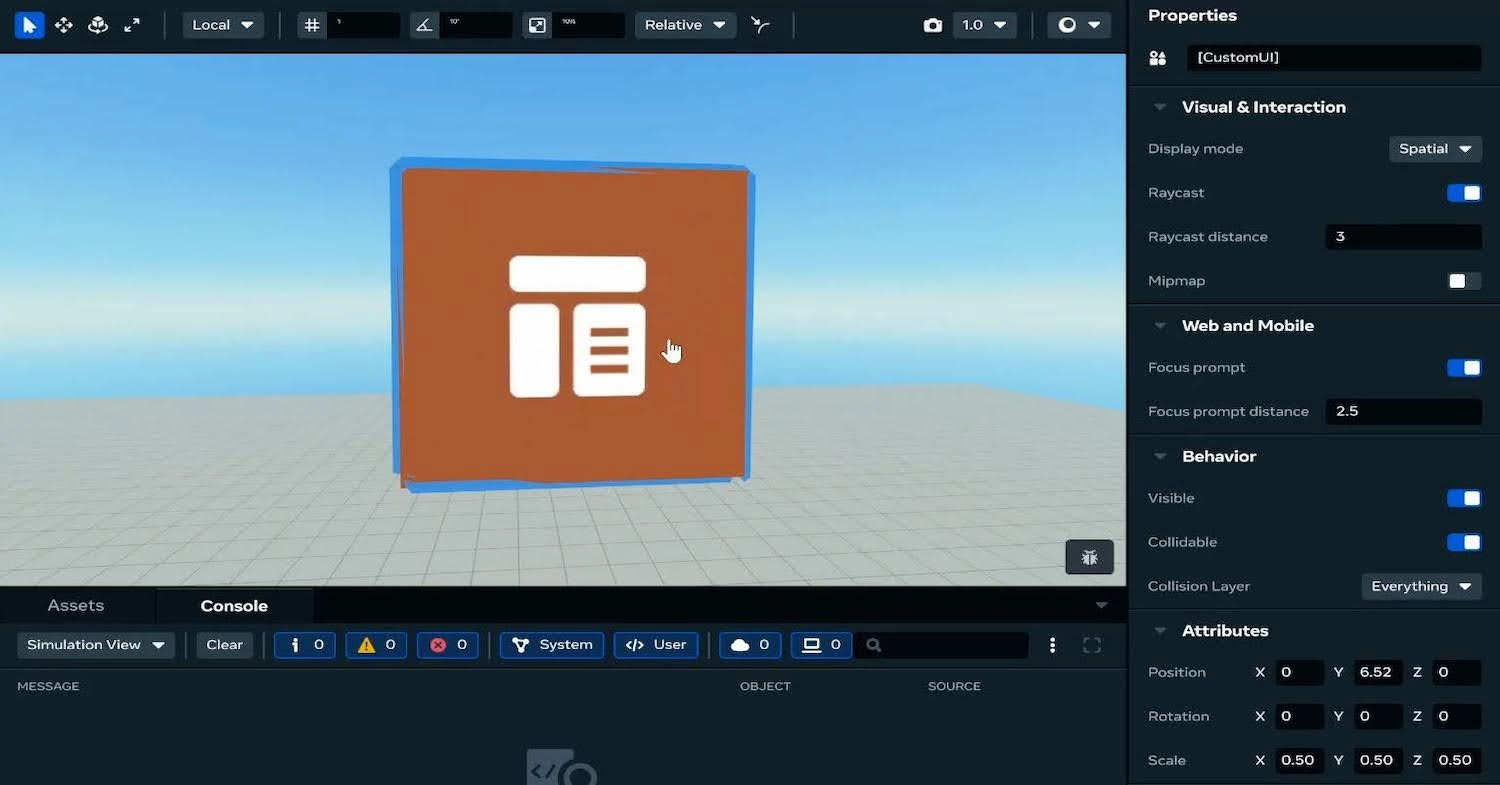Viewport: 1500px width, 785px height.
Task: Edit the Scale X field
Action: (1300, 760)
